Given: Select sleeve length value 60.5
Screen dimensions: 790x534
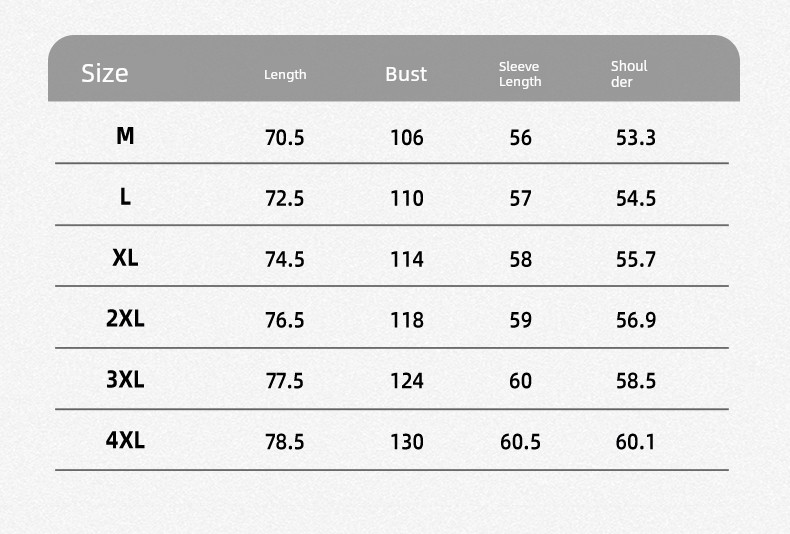Looking at the screenshot, I should pyautogui.click(x=520, y=442).
